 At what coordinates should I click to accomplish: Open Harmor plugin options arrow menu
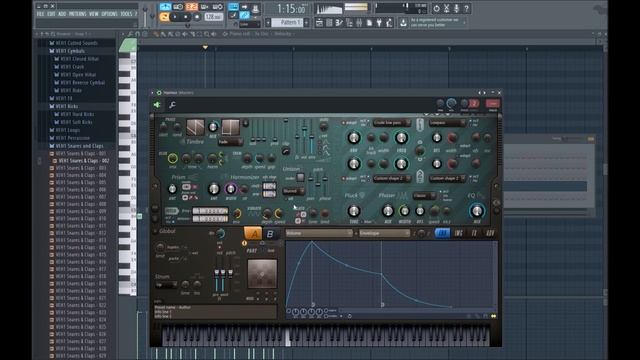pyautogui.click(x=153, y=93)
